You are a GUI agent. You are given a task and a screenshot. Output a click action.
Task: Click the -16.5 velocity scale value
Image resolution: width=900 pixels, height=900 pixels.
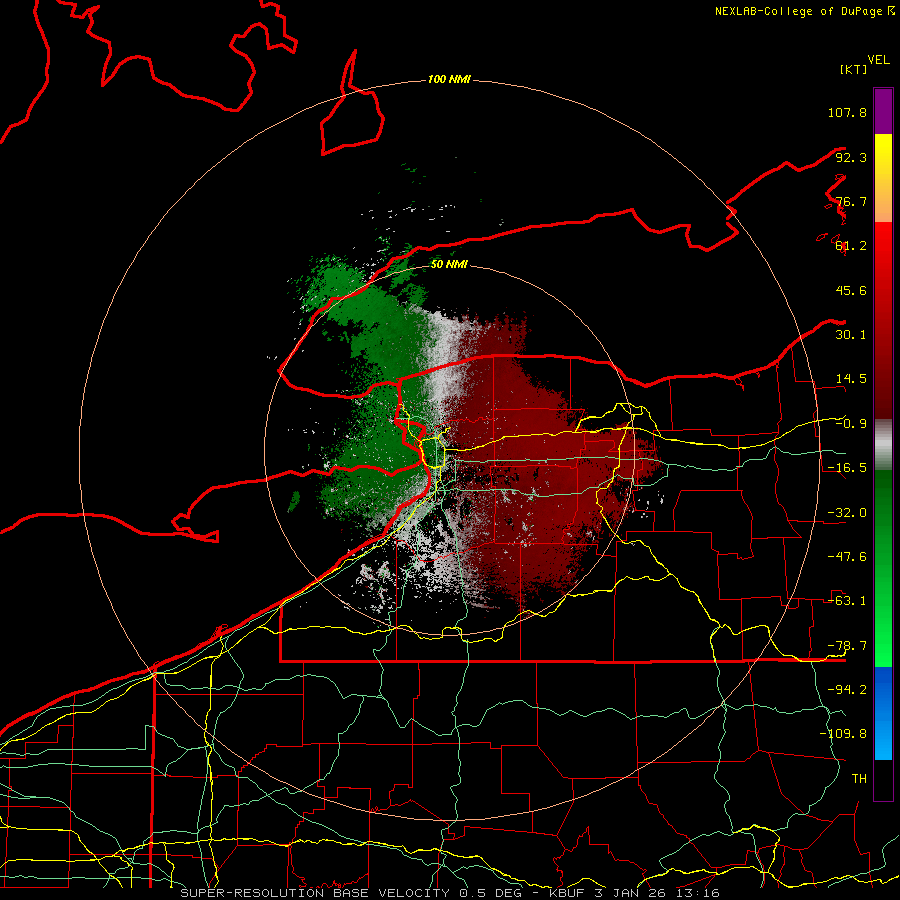coord(847,468)
